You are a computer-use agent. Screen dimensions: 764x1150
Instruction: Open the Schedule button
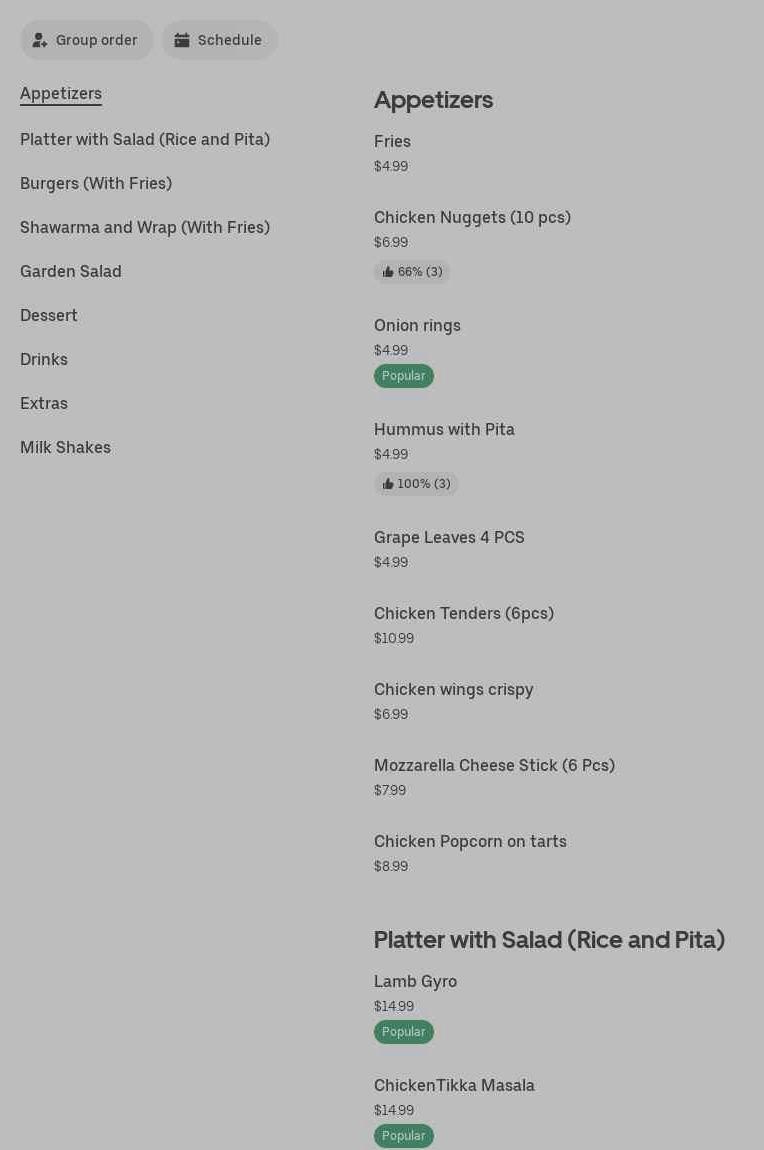pos(220,40)
